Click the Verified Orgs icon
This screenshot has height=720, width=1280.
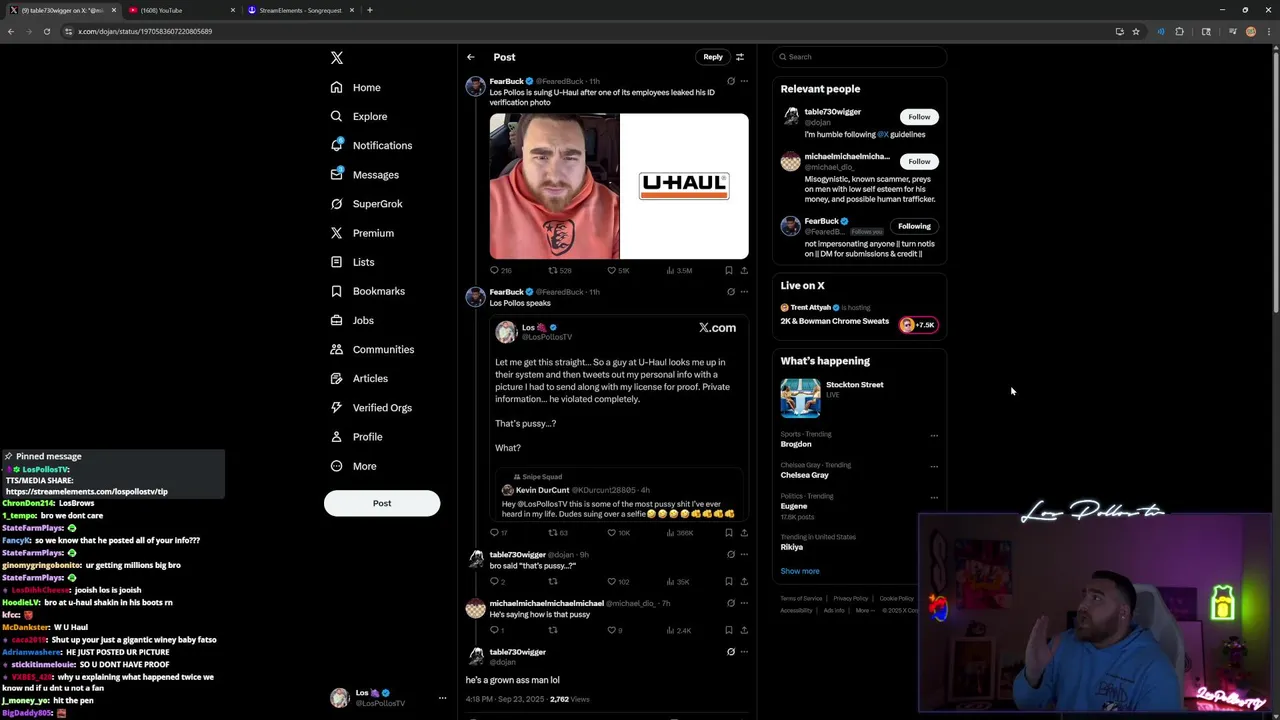pyautogui.click(x=336, y=407)
